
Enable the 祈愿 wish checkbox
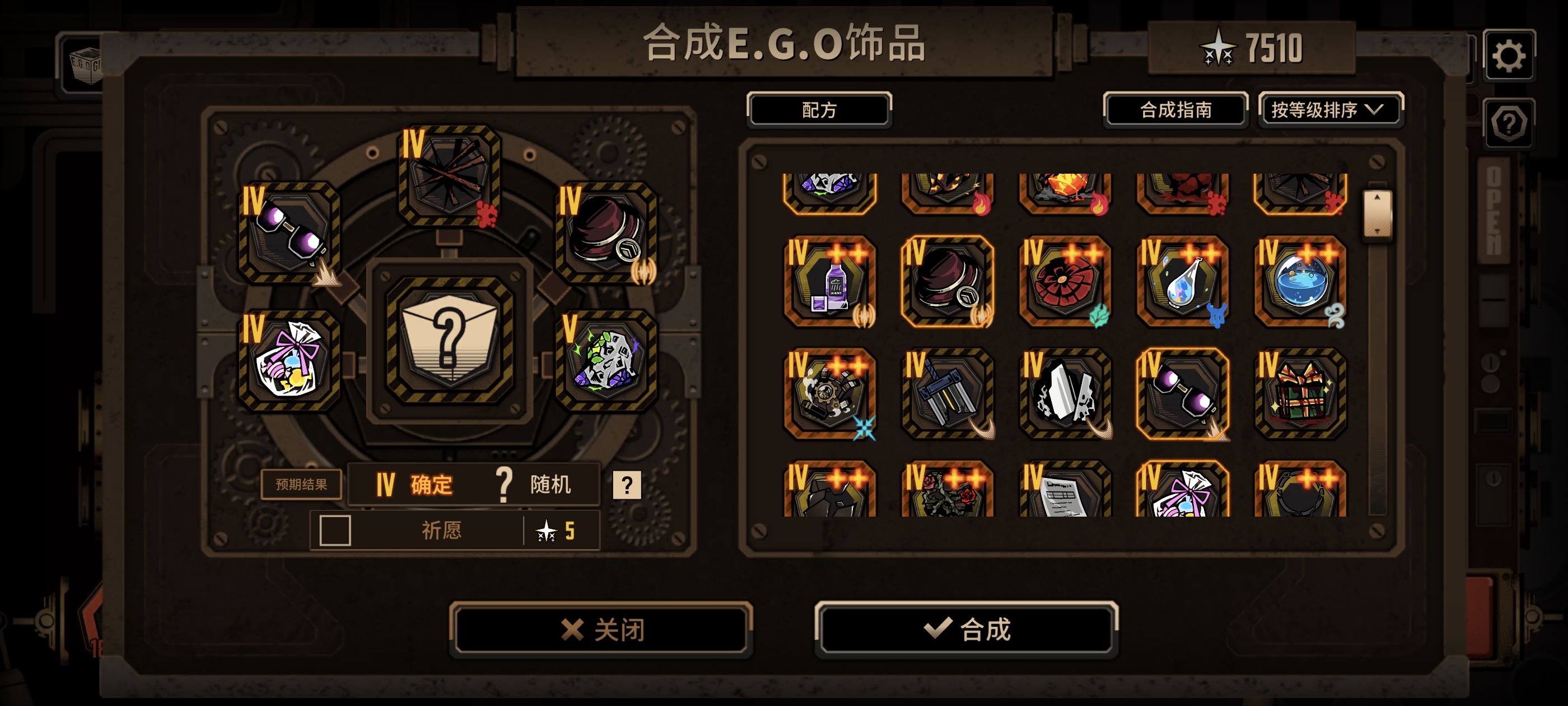click(335, 530)
